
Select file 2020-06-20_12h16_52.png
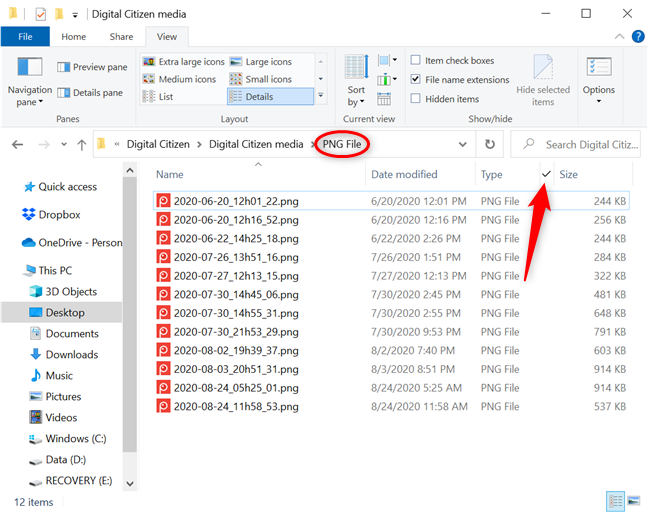pyautogui.click(x=391, y=220)
